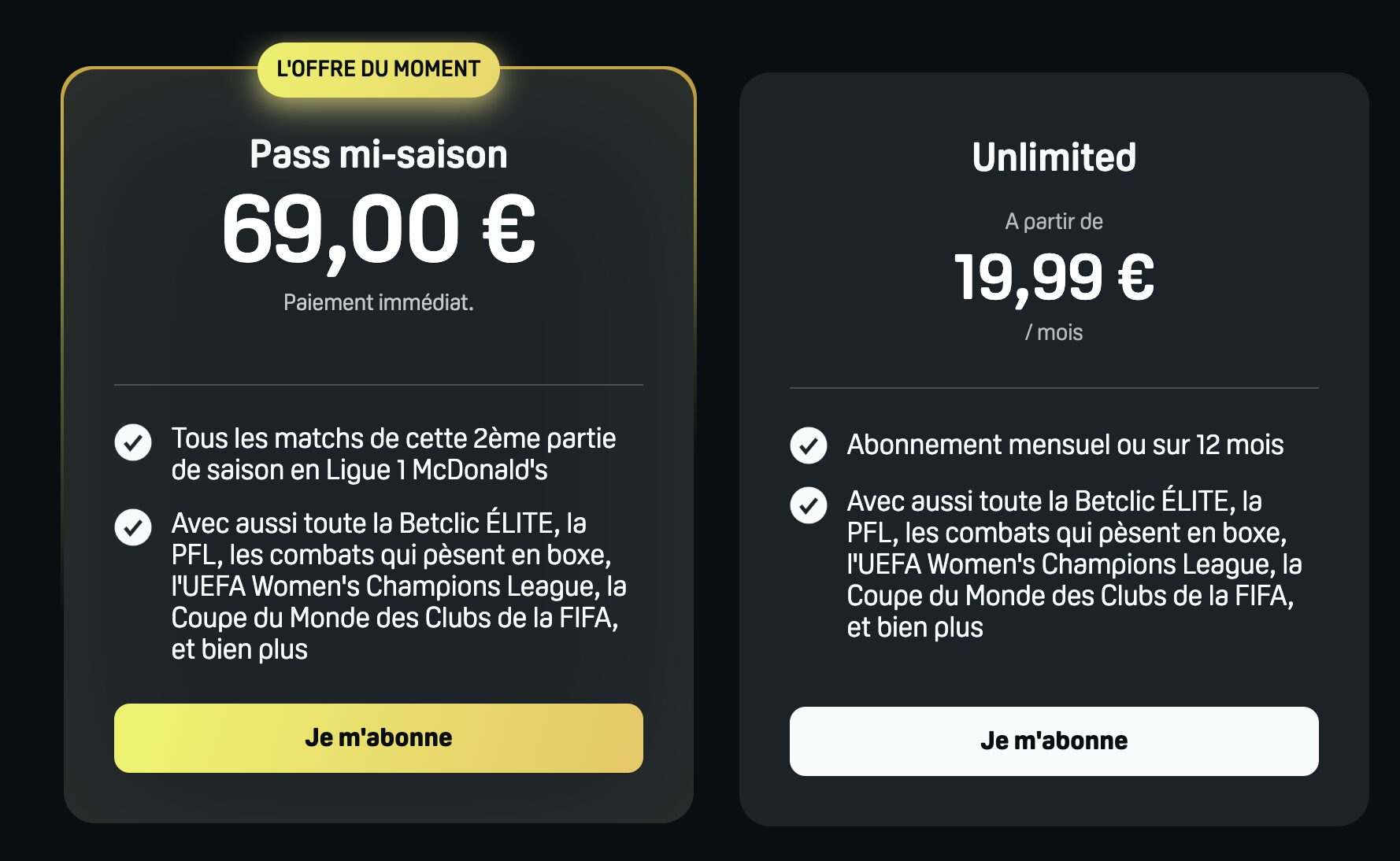This screenshot has width=1400, height=861.
Task: Select the Unlimited plan title
Action: [1054, 157]
